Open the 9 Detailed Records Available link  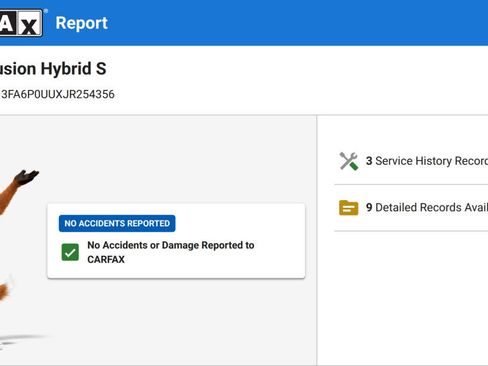tap(427, 207)
